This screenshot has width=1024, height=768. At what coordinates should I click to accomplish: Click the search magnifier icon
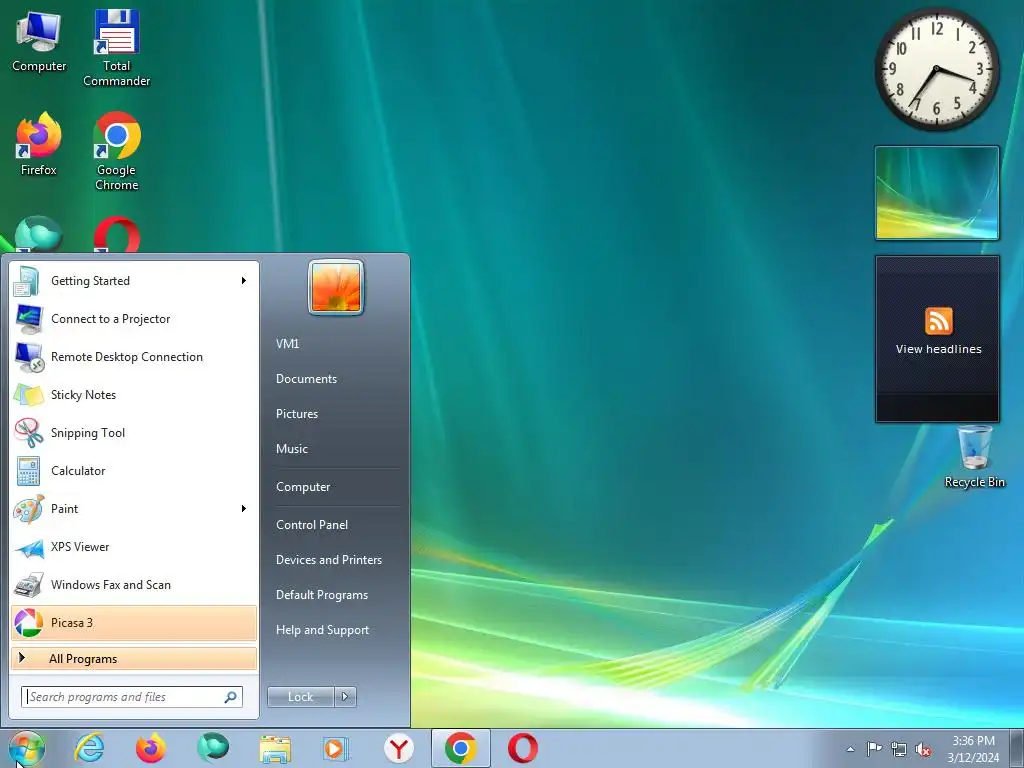[231, 697]
